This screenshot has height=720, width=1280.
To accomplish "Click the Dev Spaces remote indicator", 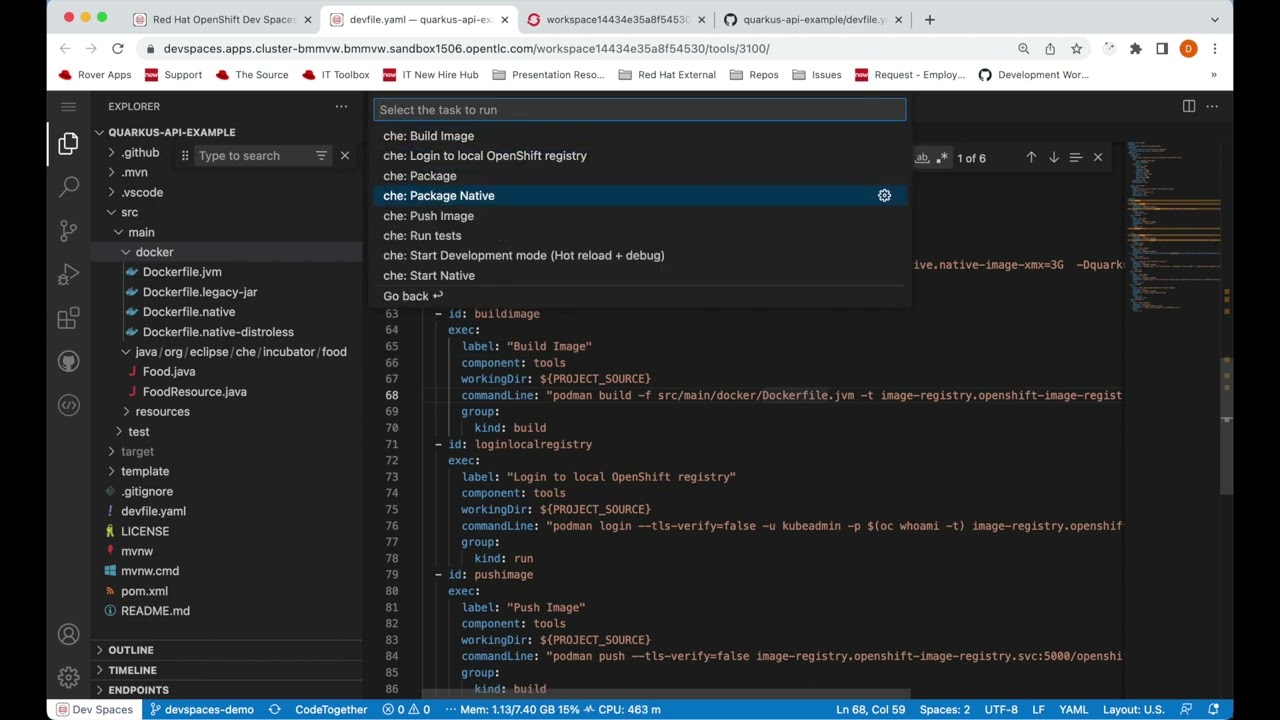I will (94, 709).
